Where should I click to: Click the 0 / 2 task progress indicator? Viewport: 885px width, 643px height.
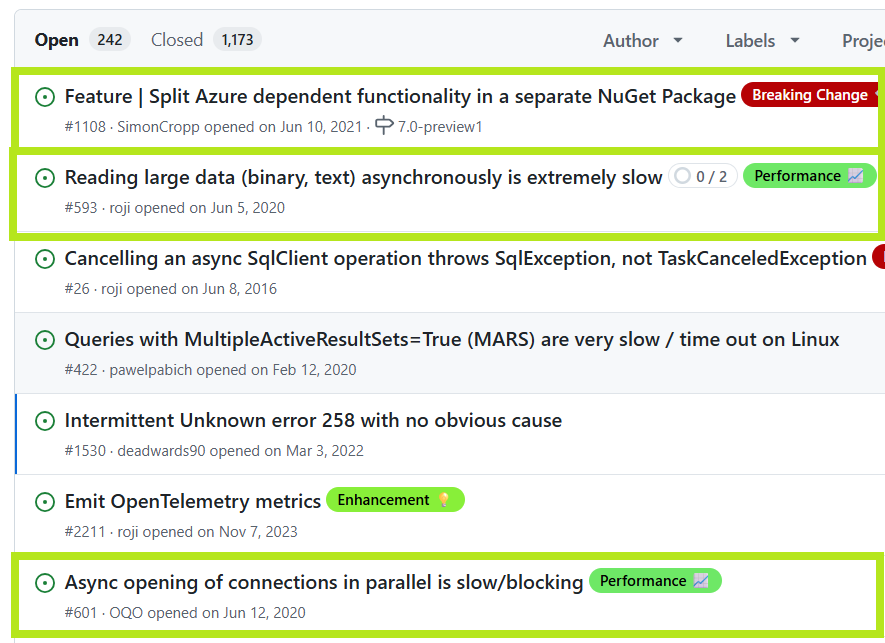[702, 177]
